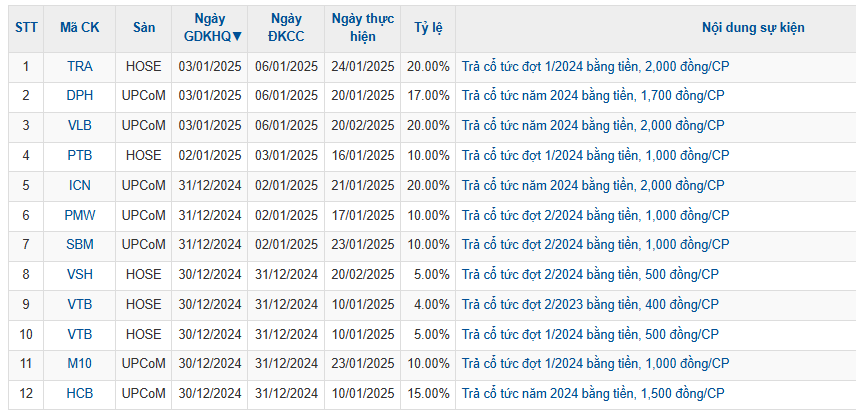The image size is (856, 415).
Task: Click the Mã CK column header
Action: click(x=80, y=28)
